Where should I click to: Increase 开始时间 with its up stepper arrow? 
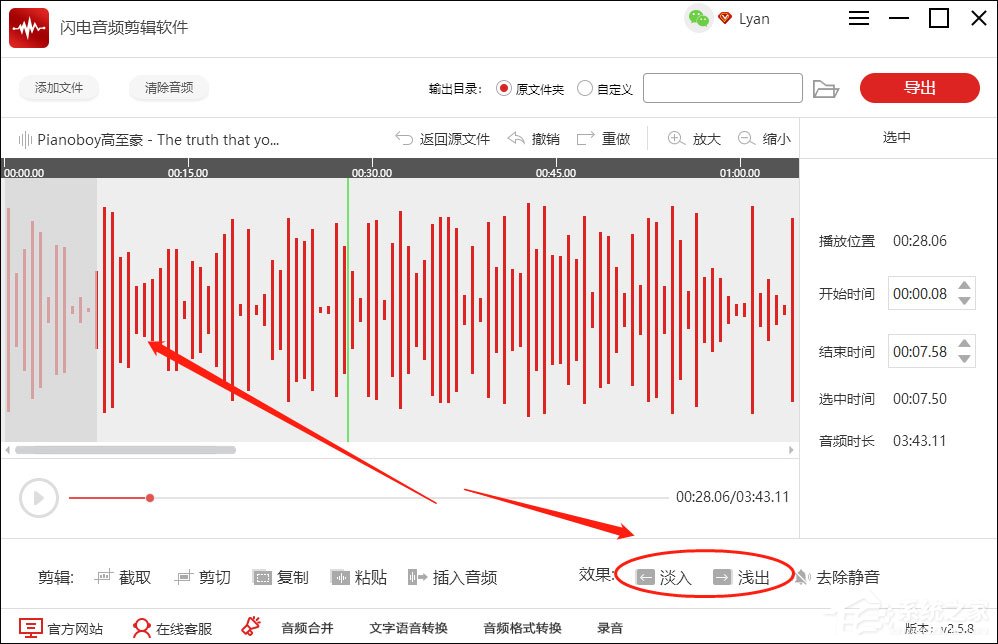(x=964, y=286)
